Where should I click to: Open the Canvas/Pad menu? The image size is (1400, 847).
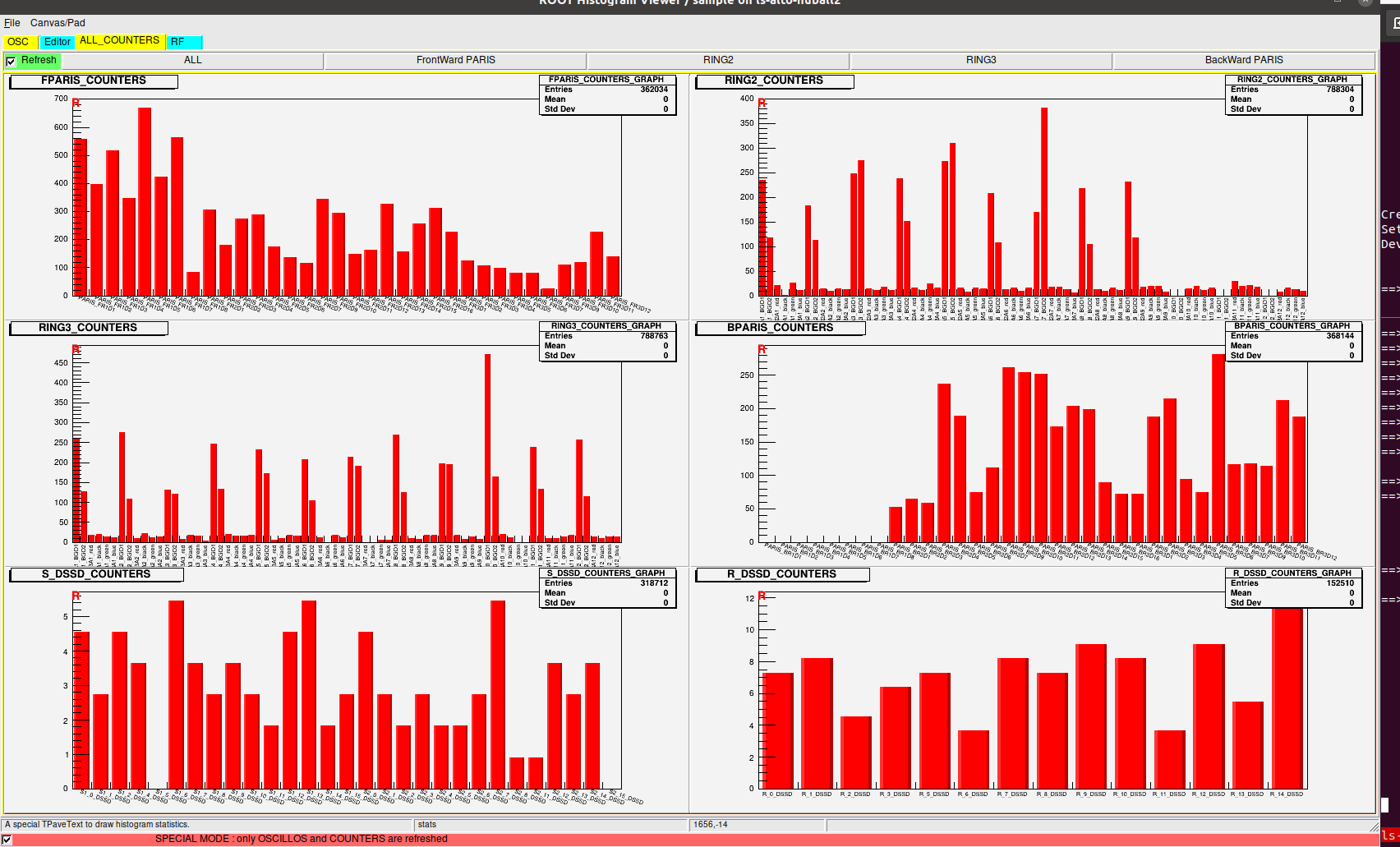[58, 23]
